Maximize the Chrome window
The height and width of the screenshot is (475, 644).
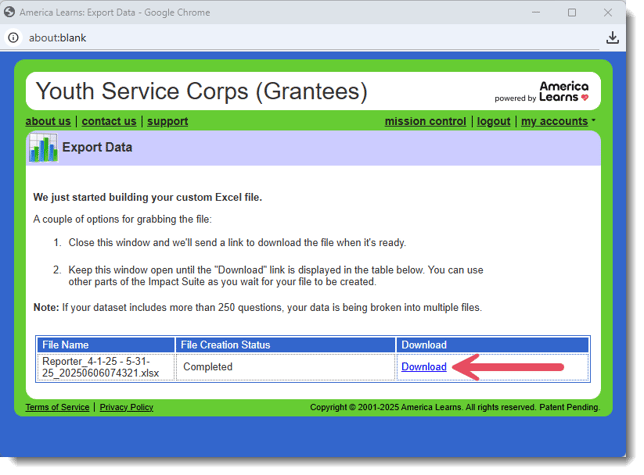coord(572,12)
